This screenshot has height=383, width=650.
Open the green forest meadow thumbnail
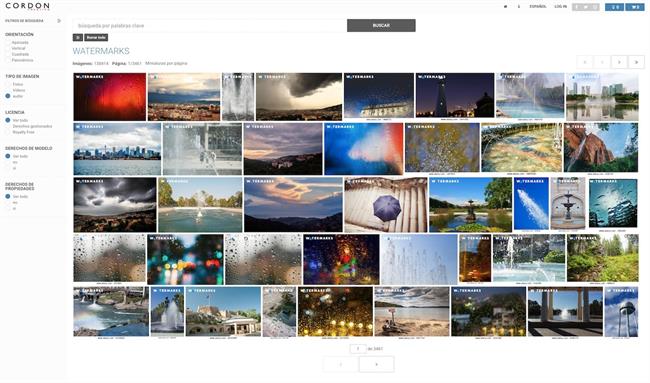point(603,258)
